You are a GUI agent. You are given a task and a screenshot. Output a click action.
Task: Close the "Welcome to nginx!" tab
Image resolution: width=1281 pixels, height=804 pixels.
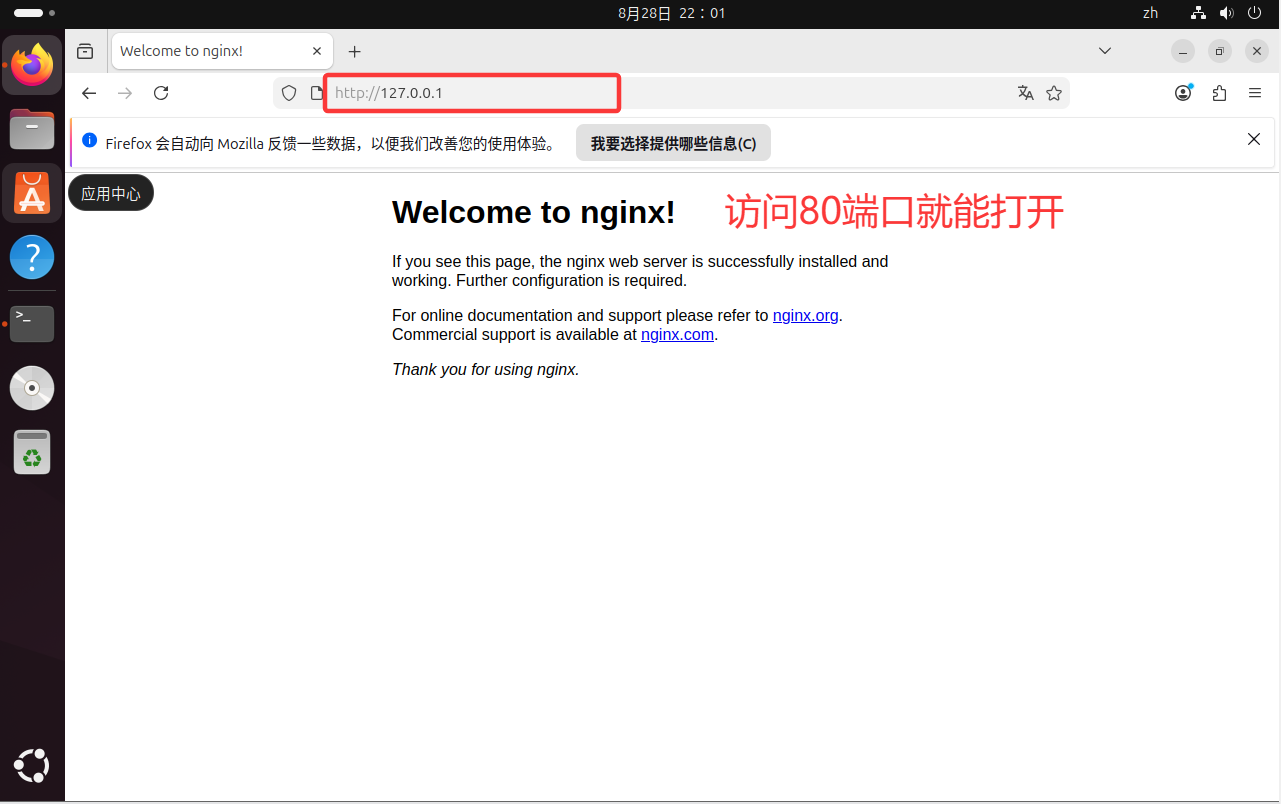(317, 51)
